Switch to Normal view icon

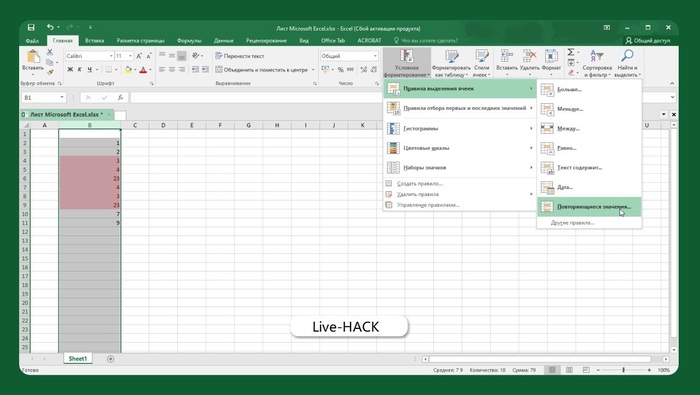click(x=552, y=370)
